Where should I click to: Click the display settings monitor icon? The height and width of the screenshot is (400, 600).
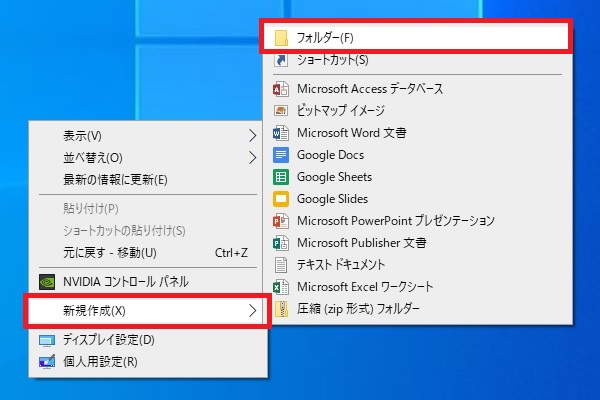(x=47, y=340)
